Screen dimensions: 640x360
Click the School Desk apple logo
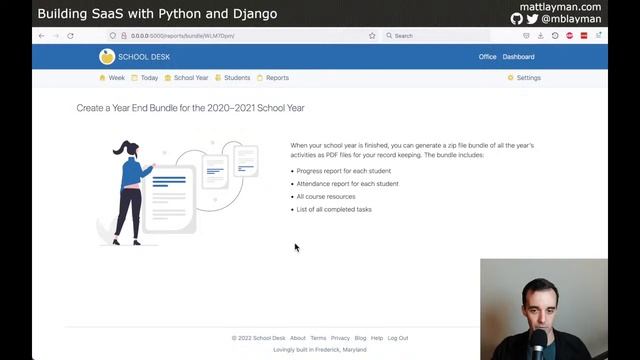pyautogui.click(x=107, y=57)
